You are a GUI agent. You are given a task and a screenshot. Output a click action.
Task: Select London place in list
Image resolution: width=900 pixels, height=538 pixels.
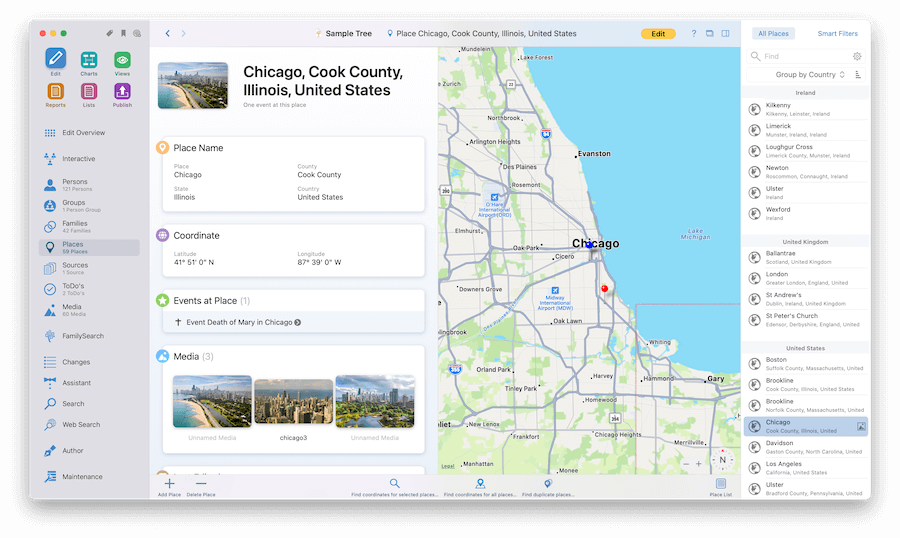tap(806, 278)
